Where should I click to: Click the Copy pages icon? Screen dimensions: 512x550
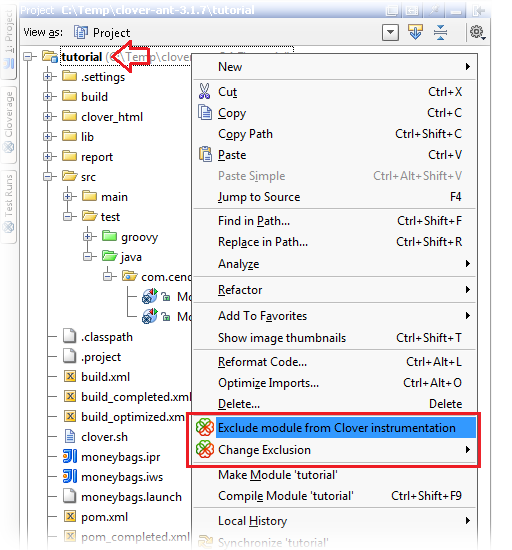pos(205,112)
